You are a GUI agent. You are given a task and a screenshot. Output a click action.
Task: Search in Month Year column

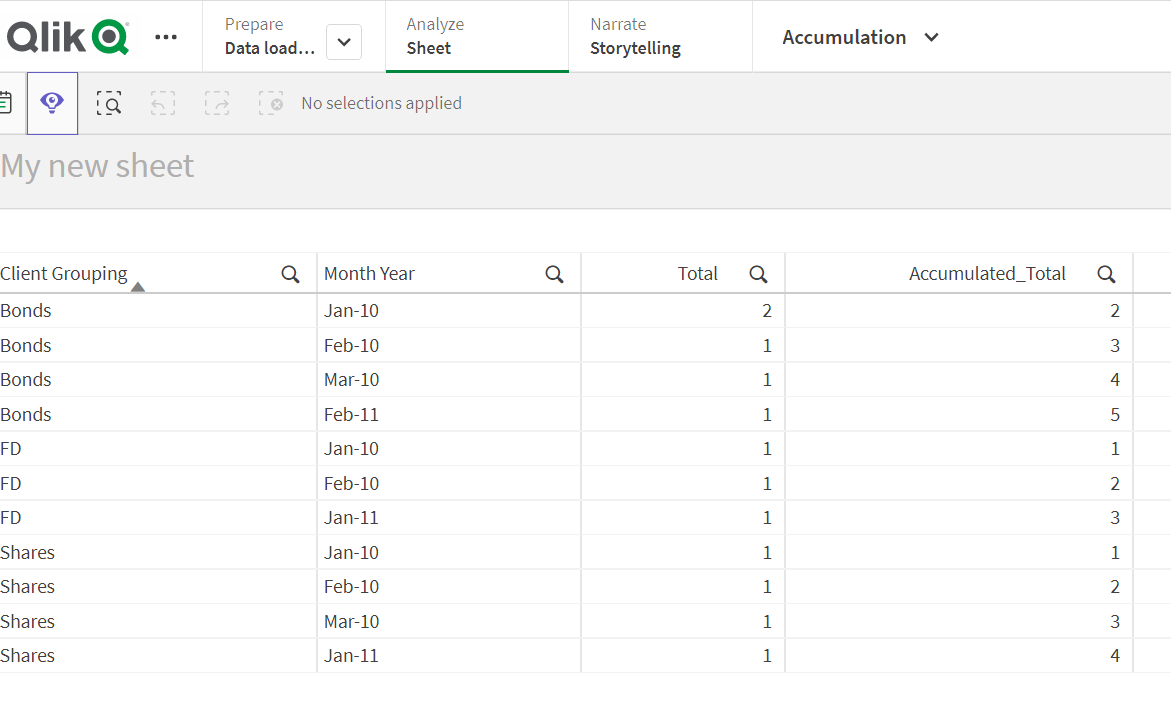click(x=554, y=274)
